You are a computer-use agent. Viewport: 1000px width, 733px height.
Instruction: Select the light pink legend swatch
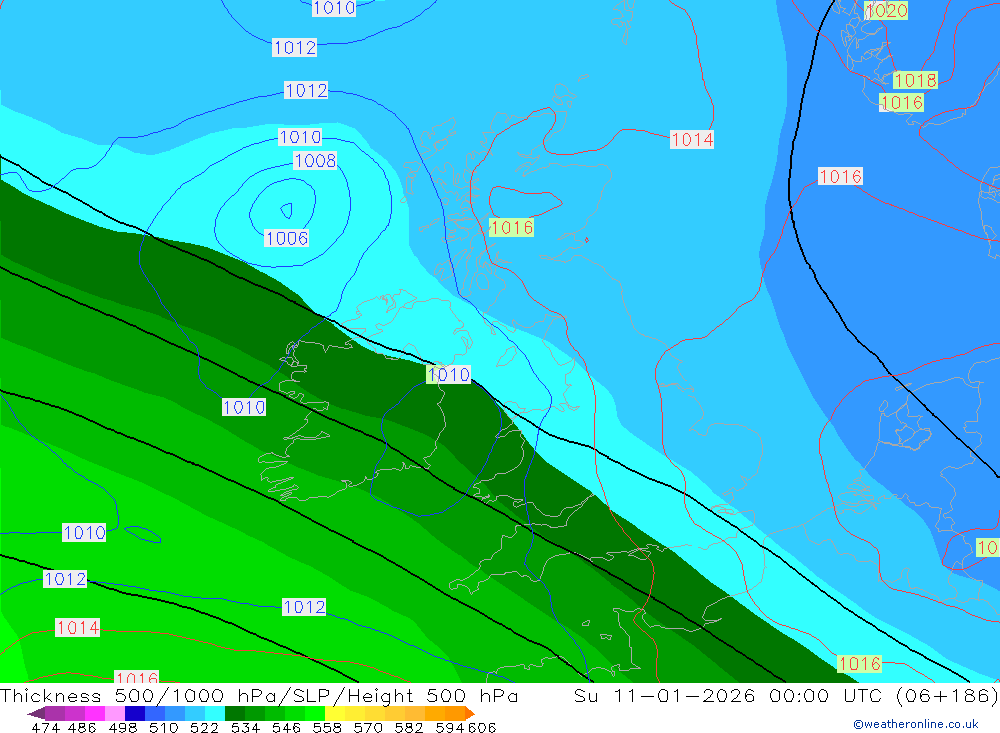pyautogui.click(x=115, y=713)
